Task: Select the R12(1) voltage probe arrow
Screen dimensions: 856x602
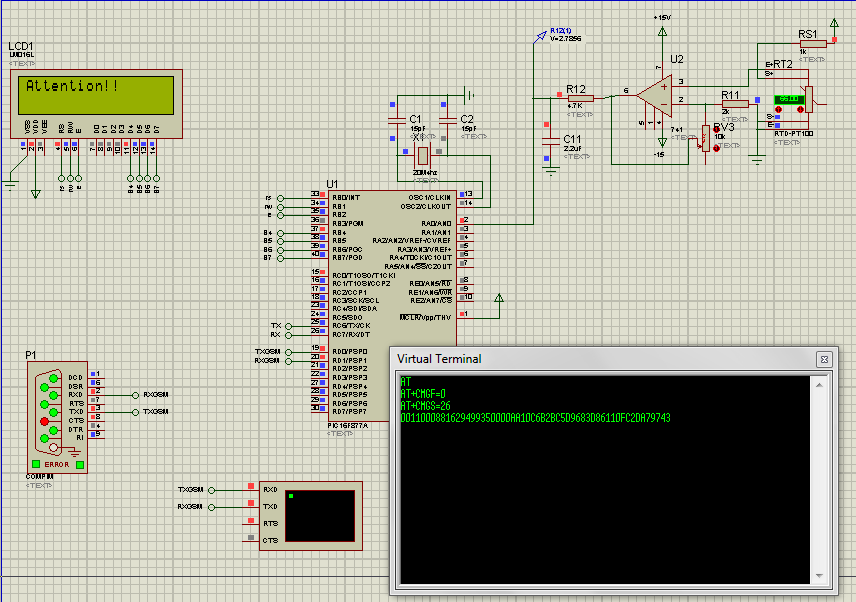Action: pos(542,36)
